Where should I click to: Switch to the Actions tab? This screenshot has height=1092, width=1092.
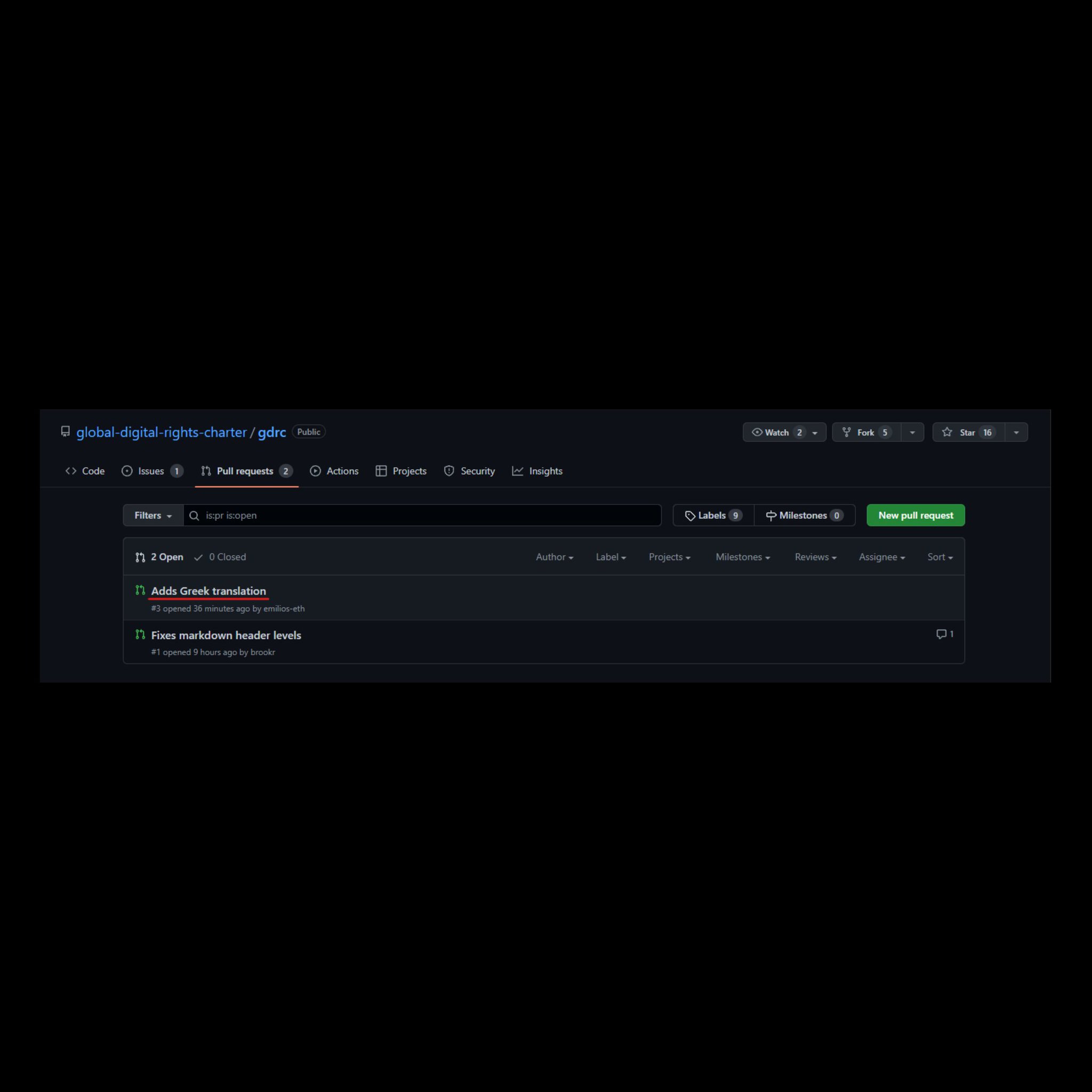tap(334, 471)
